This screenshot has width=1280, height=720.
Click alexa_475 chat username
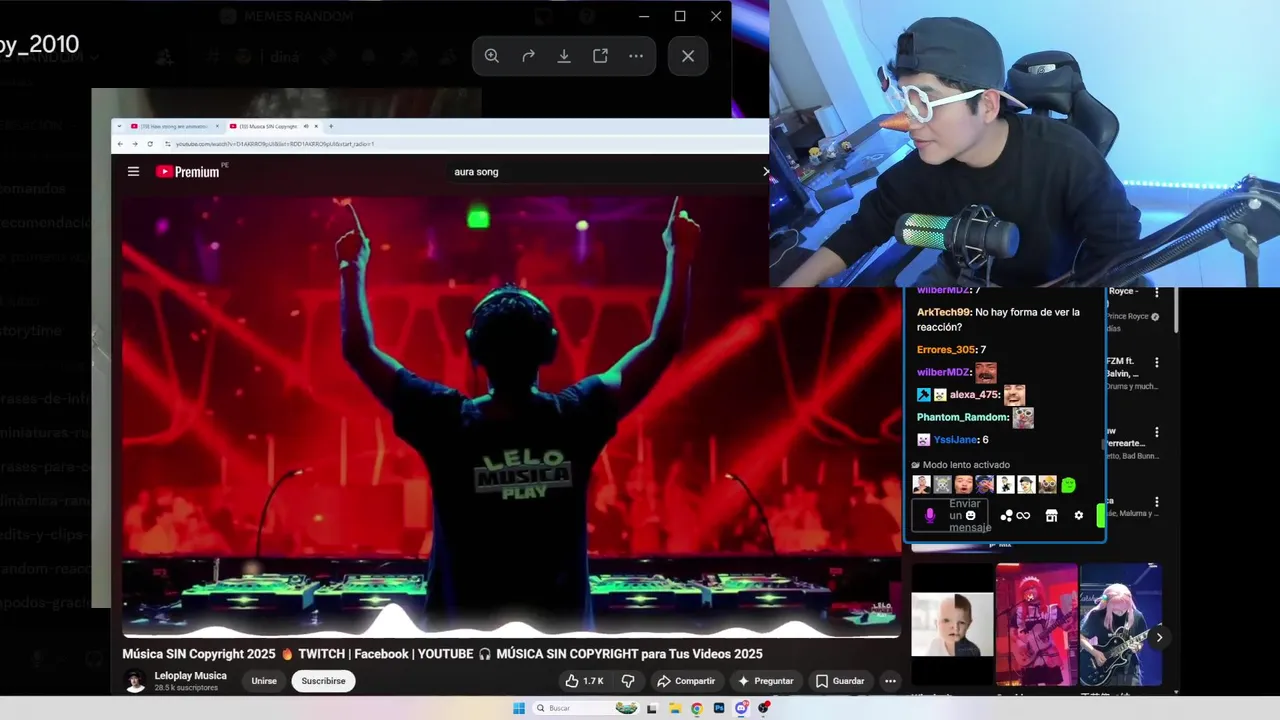point(975,395)
